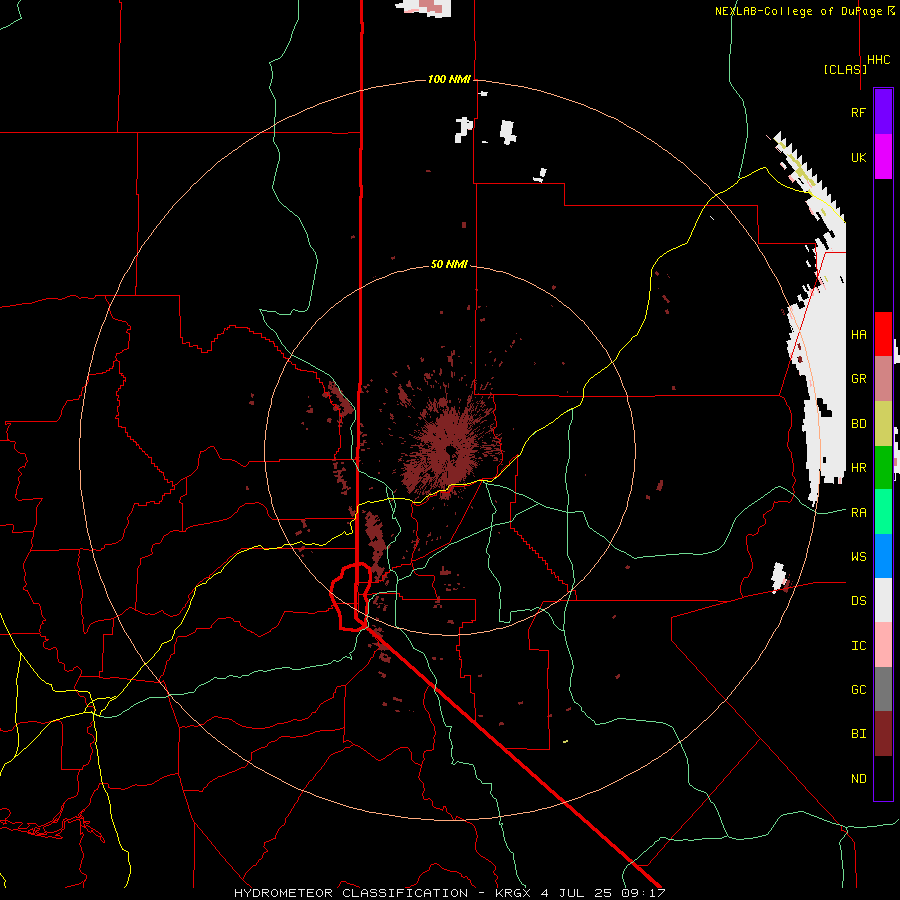This screenshot has width=900, height=900.
Task: Click the HA red legend swatch
Action: [x=883, y=334]
